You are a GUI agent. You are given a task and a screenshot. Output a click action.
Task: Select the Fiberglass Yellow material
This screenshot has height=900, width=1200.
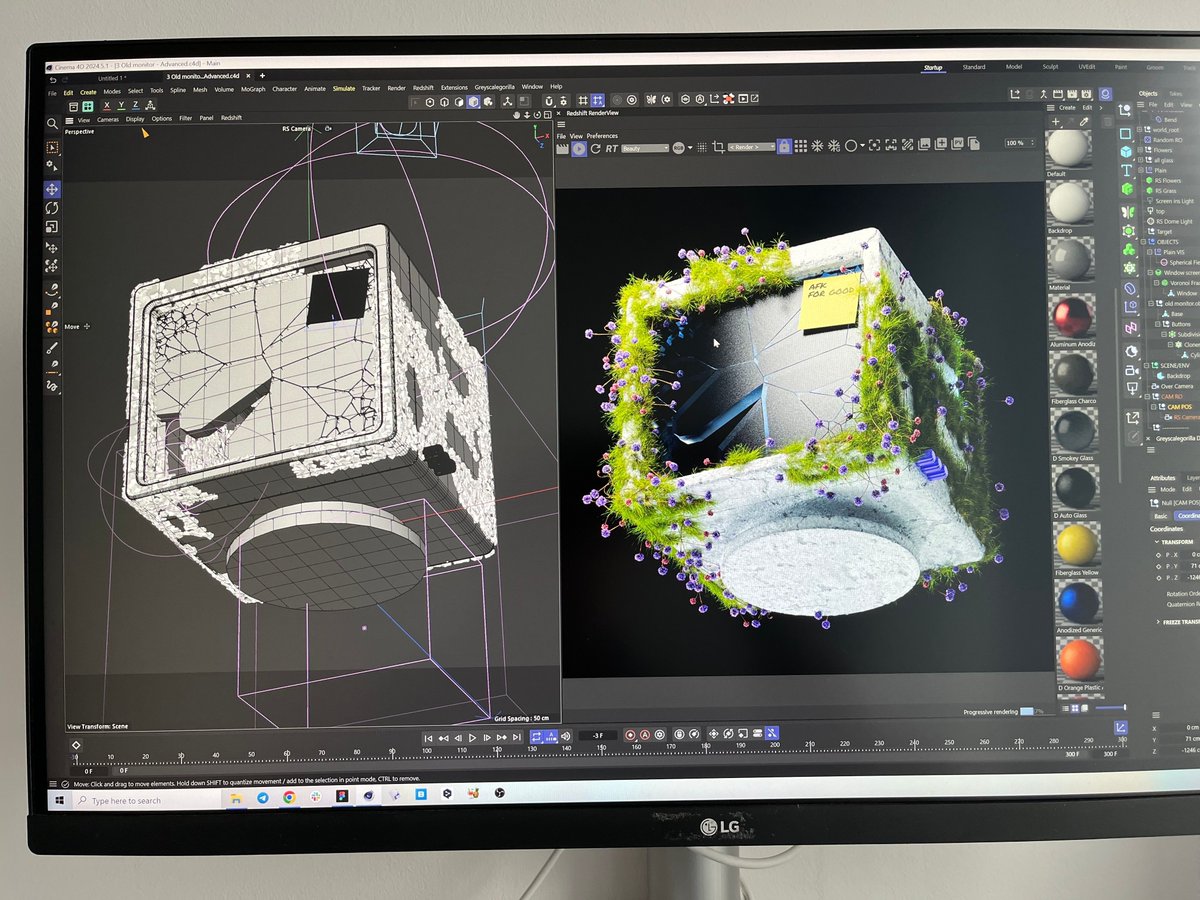click(x=1077, y=544)
